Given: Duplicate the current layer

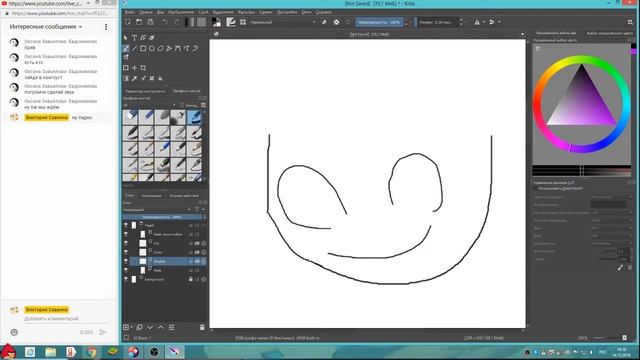Looking at the screenshot, I should [x=140, y=327].
